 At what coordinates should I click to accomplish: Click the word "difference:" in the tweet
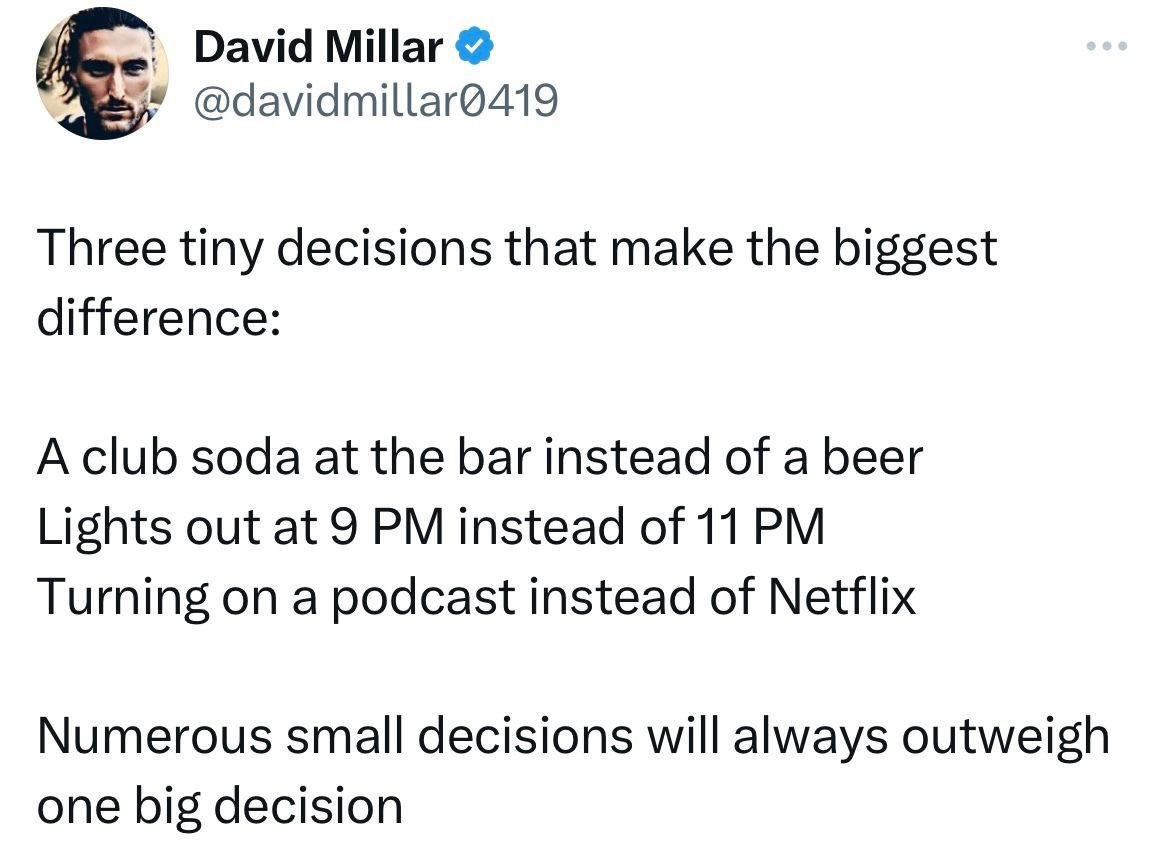[x=159, y=317]
